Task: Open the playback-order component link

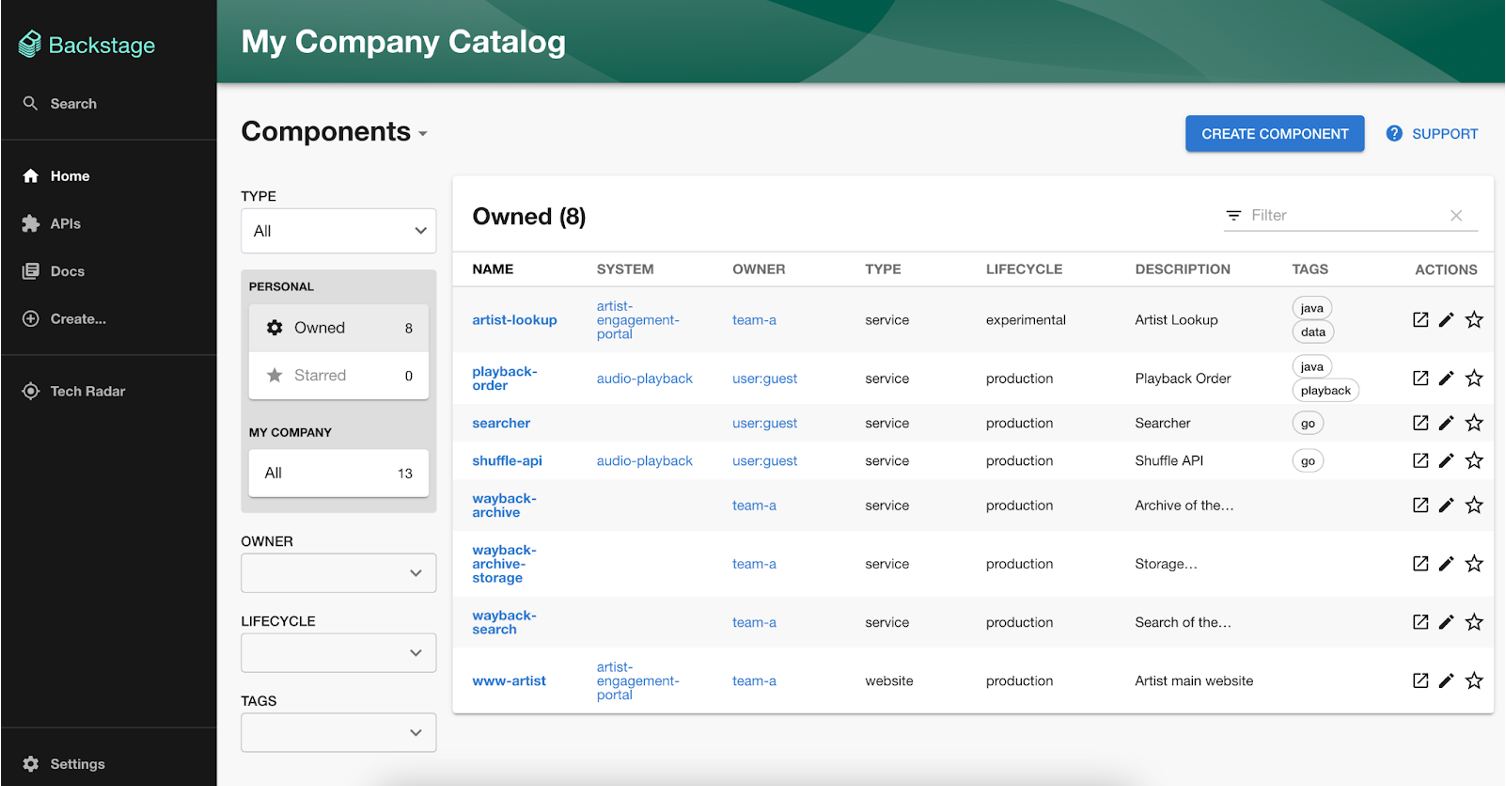Action: pos(505,378)
